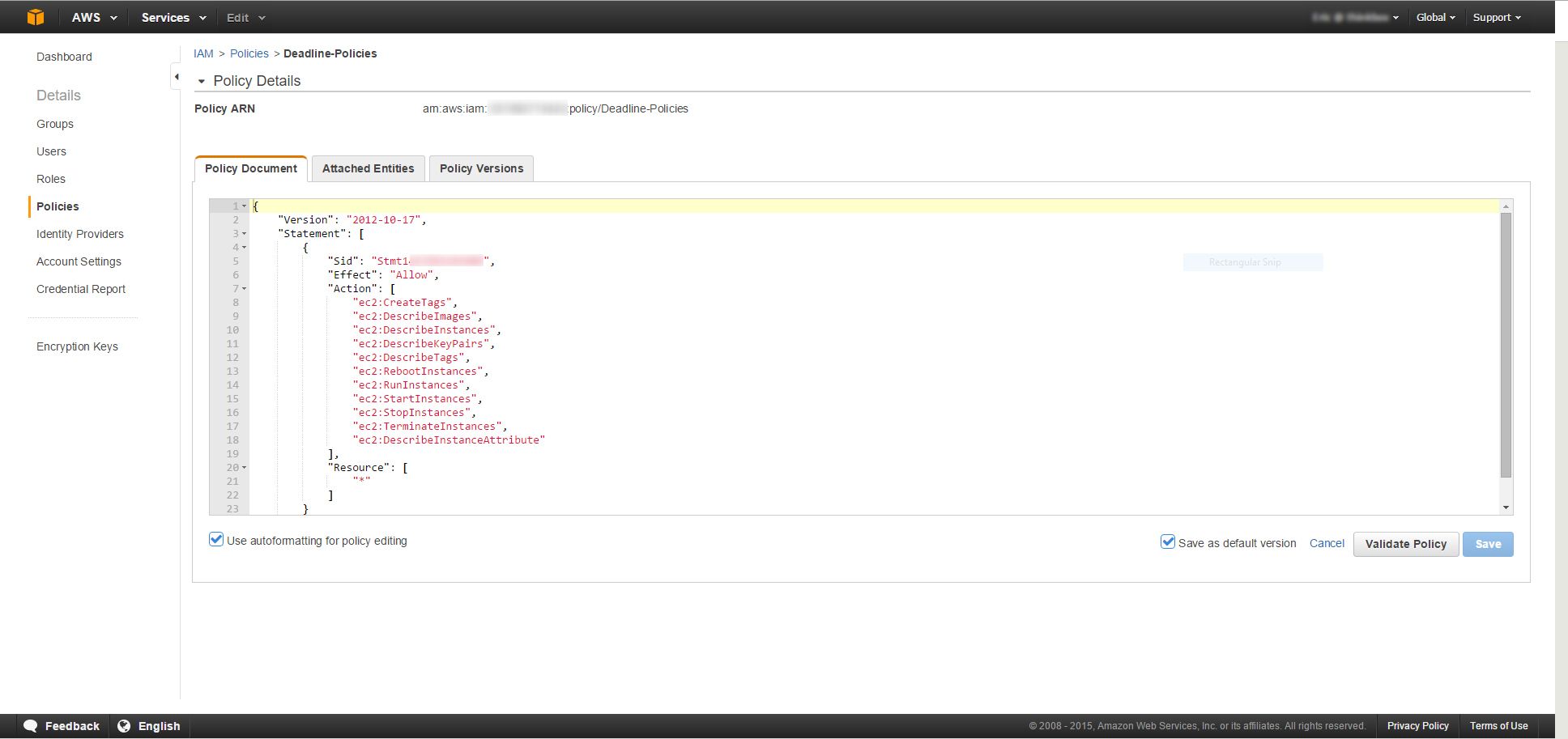Image resolution: width=1568 pixels, height=739 pixels.
Task: Click the Deadline-Policies breadcrumb text
Action: (x=330, y=53)
